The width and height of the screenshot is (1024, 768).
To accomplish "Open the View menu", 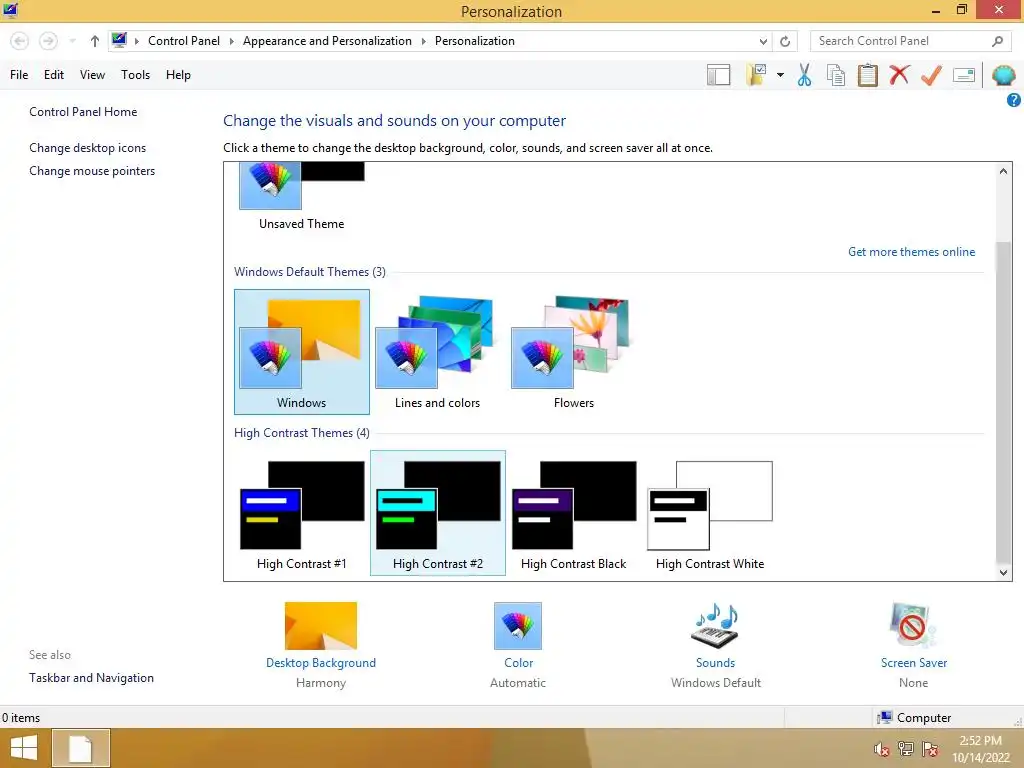I will [92, 75].
